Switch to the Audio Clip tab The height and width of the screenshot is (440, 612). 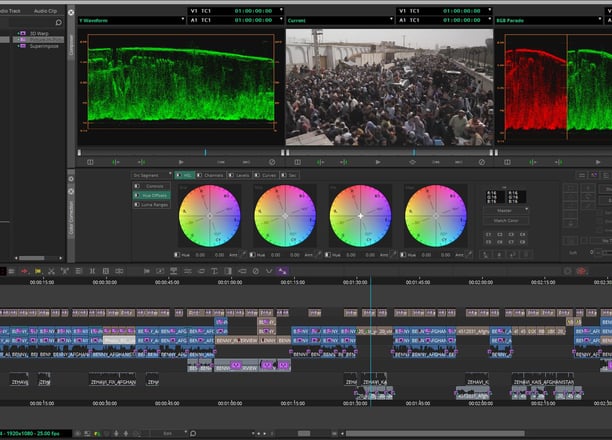click(47, 9)
